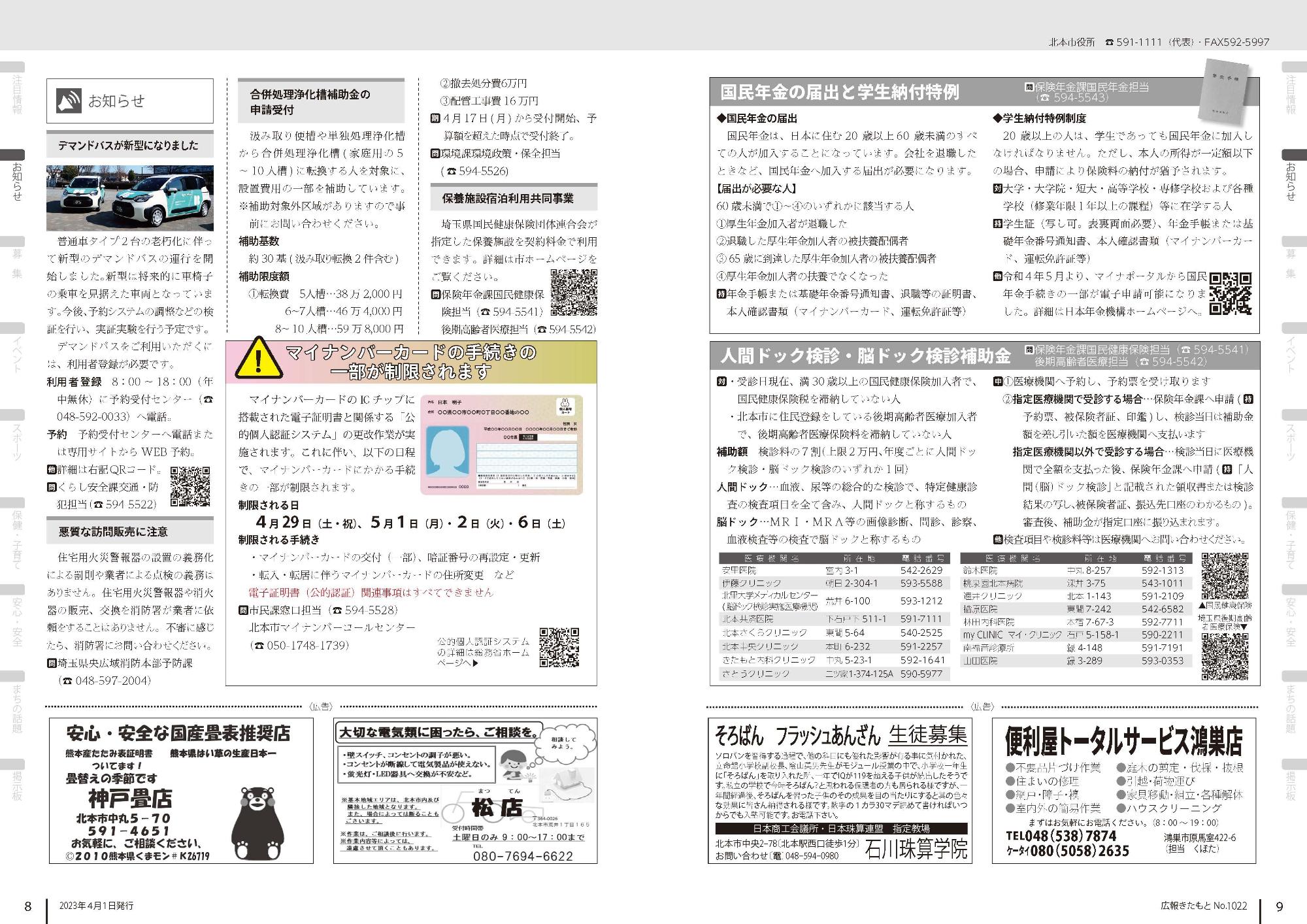Click the 対 icon before 大学・大学院・短大
This screenshot has height=924, width=1307.
(997, 189)
